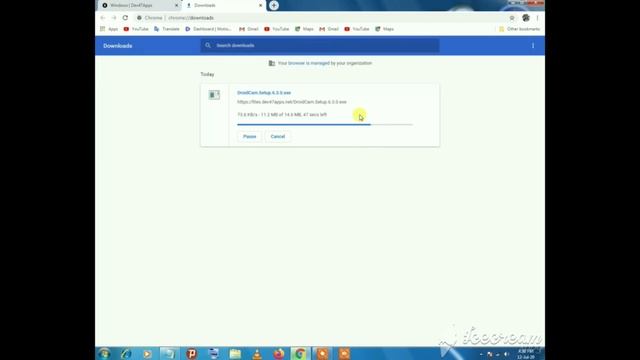Open the file folder on taskbar
The image size is (640, 360).
point(235,353)
